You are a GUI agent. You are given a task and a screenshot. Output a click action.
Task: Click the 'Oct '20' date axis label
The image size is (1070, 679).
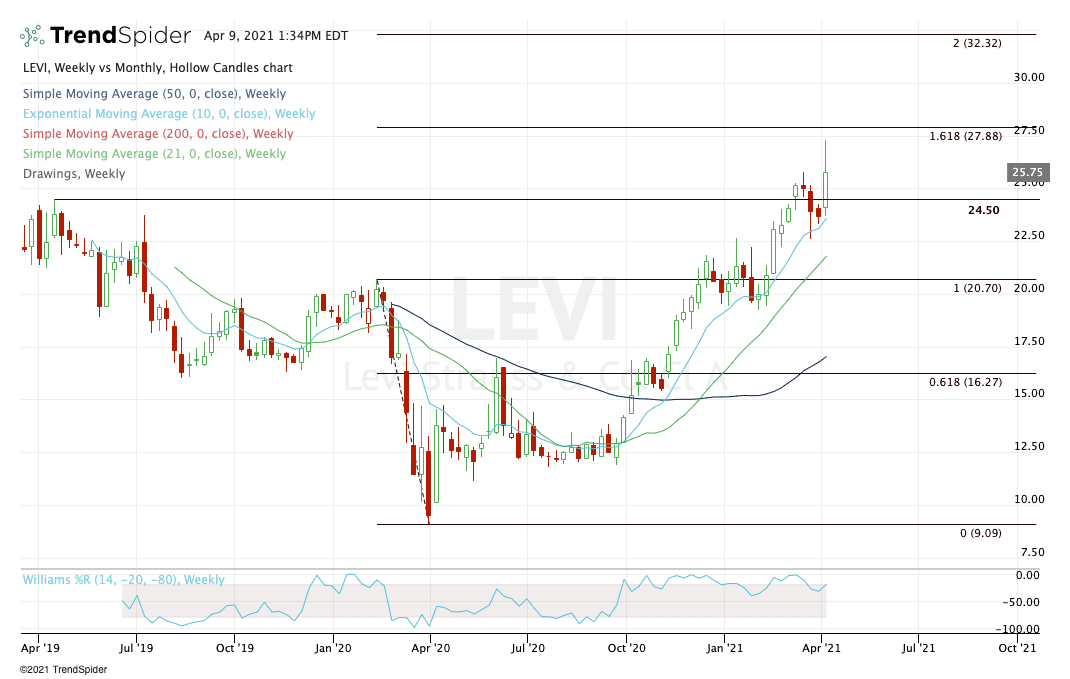(626, 648)
